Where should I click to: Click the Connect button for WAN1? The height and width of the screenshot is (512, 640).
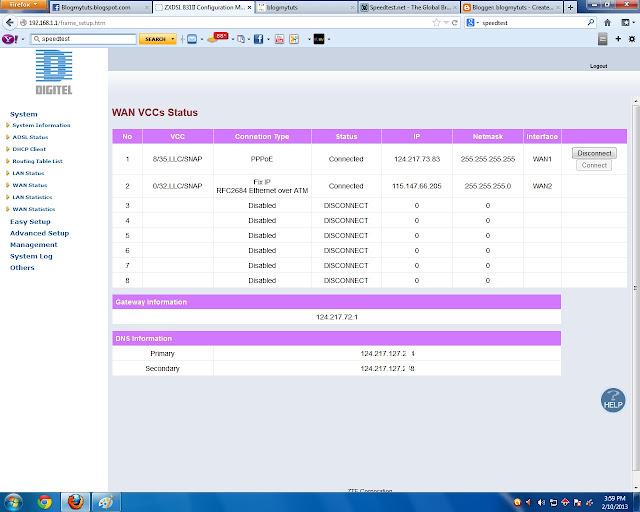594,165
